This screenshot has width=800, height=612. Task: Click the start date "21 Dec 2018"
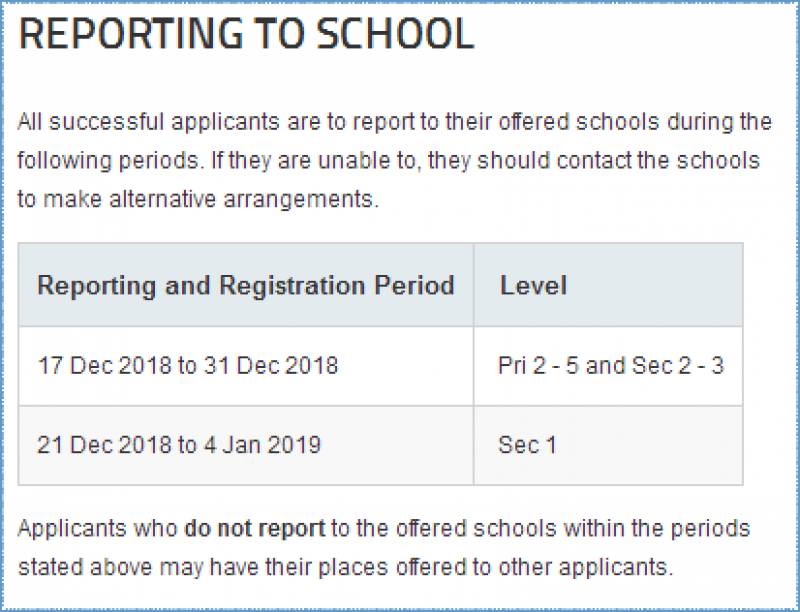(105, 445)
